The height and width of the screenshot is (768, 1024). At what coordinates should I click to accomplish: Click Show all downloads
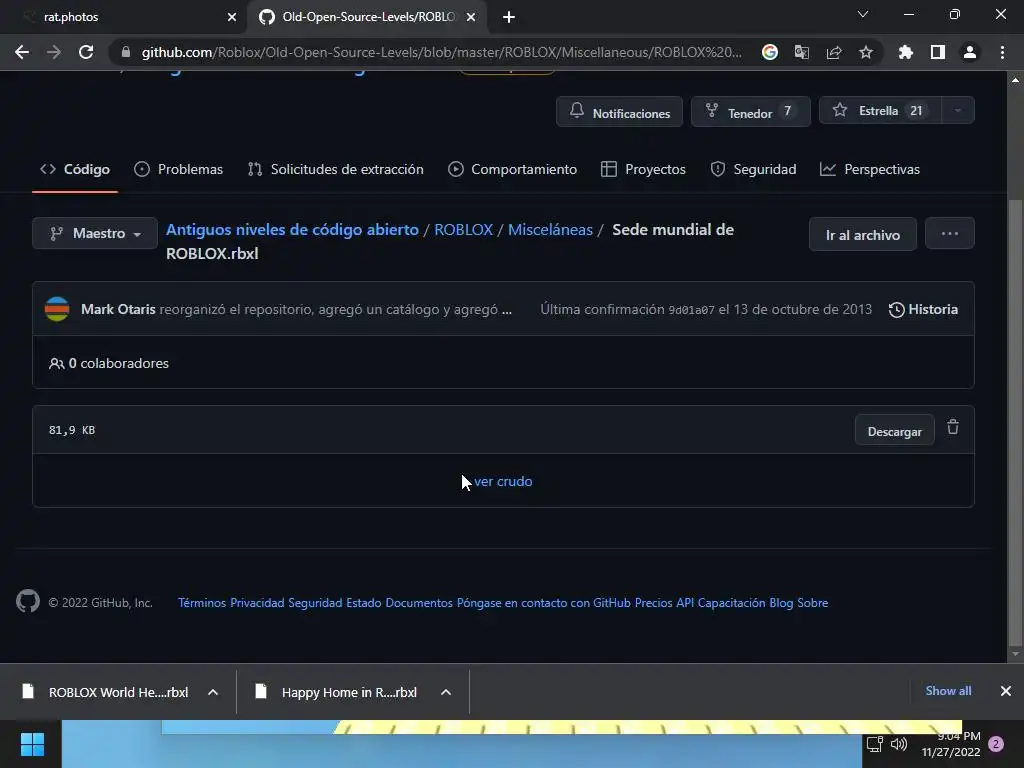948,690
